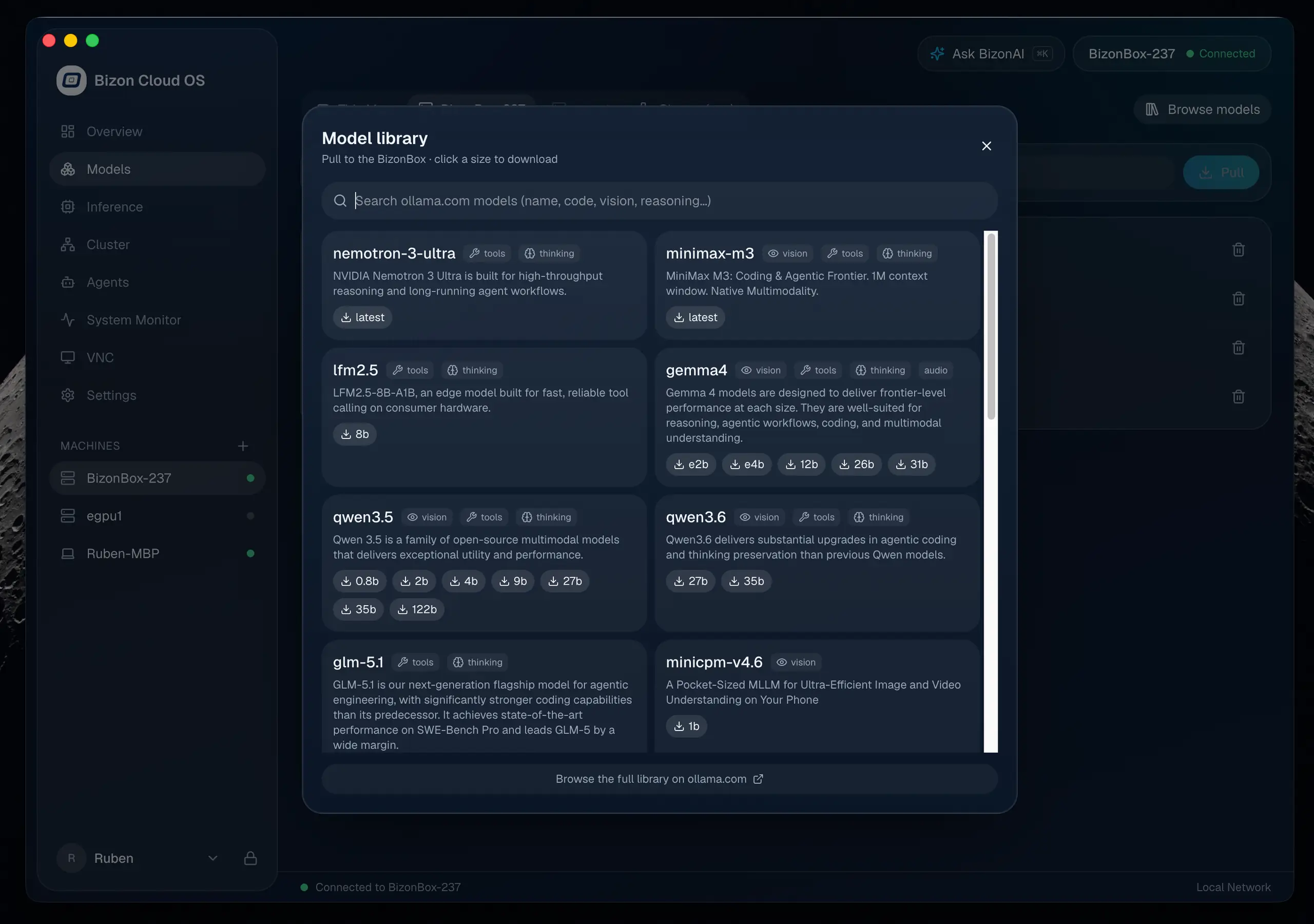Screen dimensions: 1314x924
Task: Click the audio tag on gemma4
Action: pyautogui.click(x=935, y=371)
